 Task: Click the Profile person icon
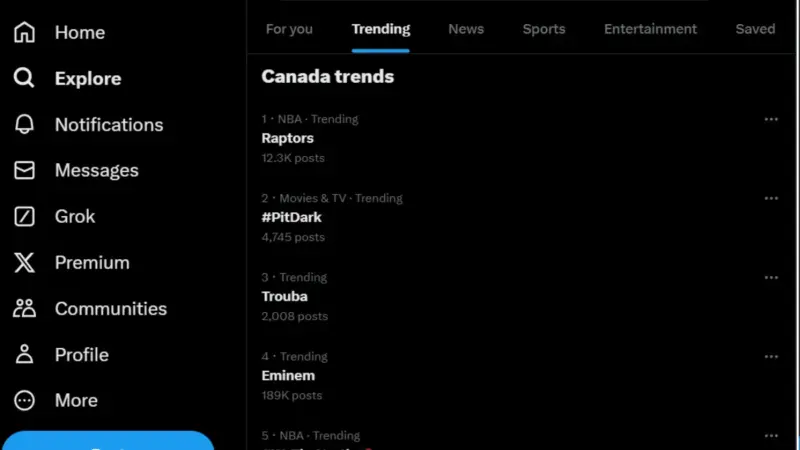click(x=24, y=354)
